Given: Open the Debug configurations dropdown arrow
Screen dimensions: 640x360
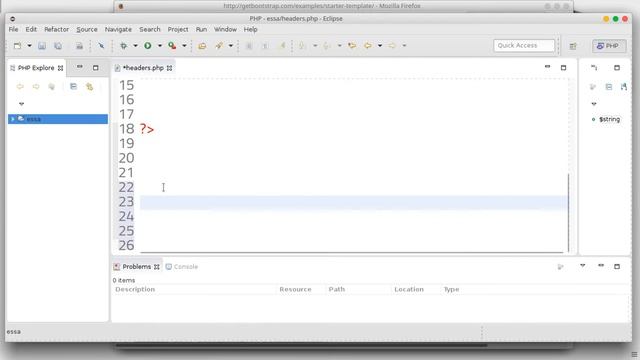Looking at the screenshot, I should pyautogui.click(x=135, y=46).
